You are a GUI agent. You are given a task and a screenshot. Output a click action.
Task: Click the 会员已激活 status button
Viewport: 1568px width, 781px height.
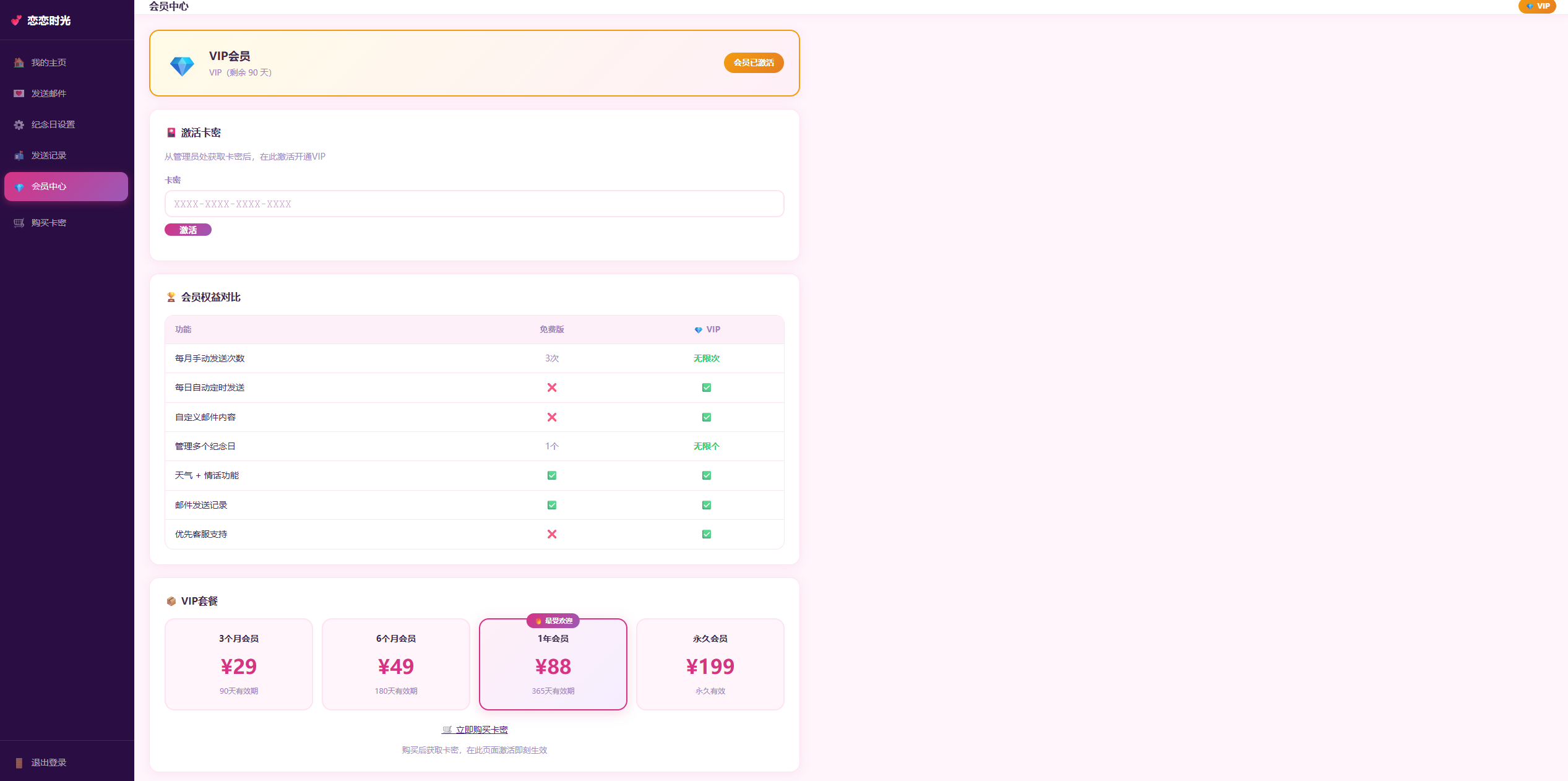coord(754,63)
